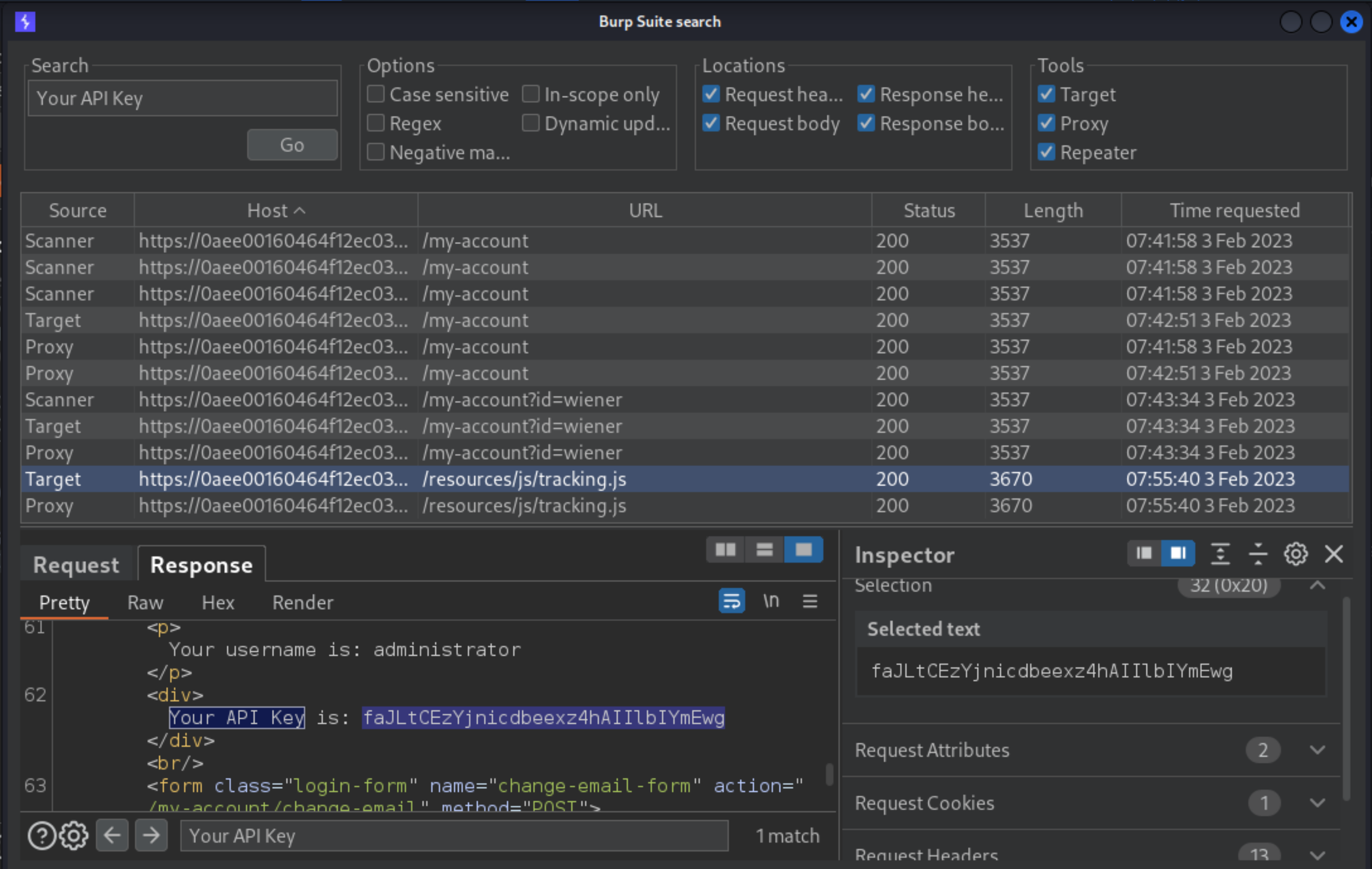This screenshot has height=869, width=1372.
Task: Dock Inspector to the right layout icon
Action: [x=1178, y=553]
